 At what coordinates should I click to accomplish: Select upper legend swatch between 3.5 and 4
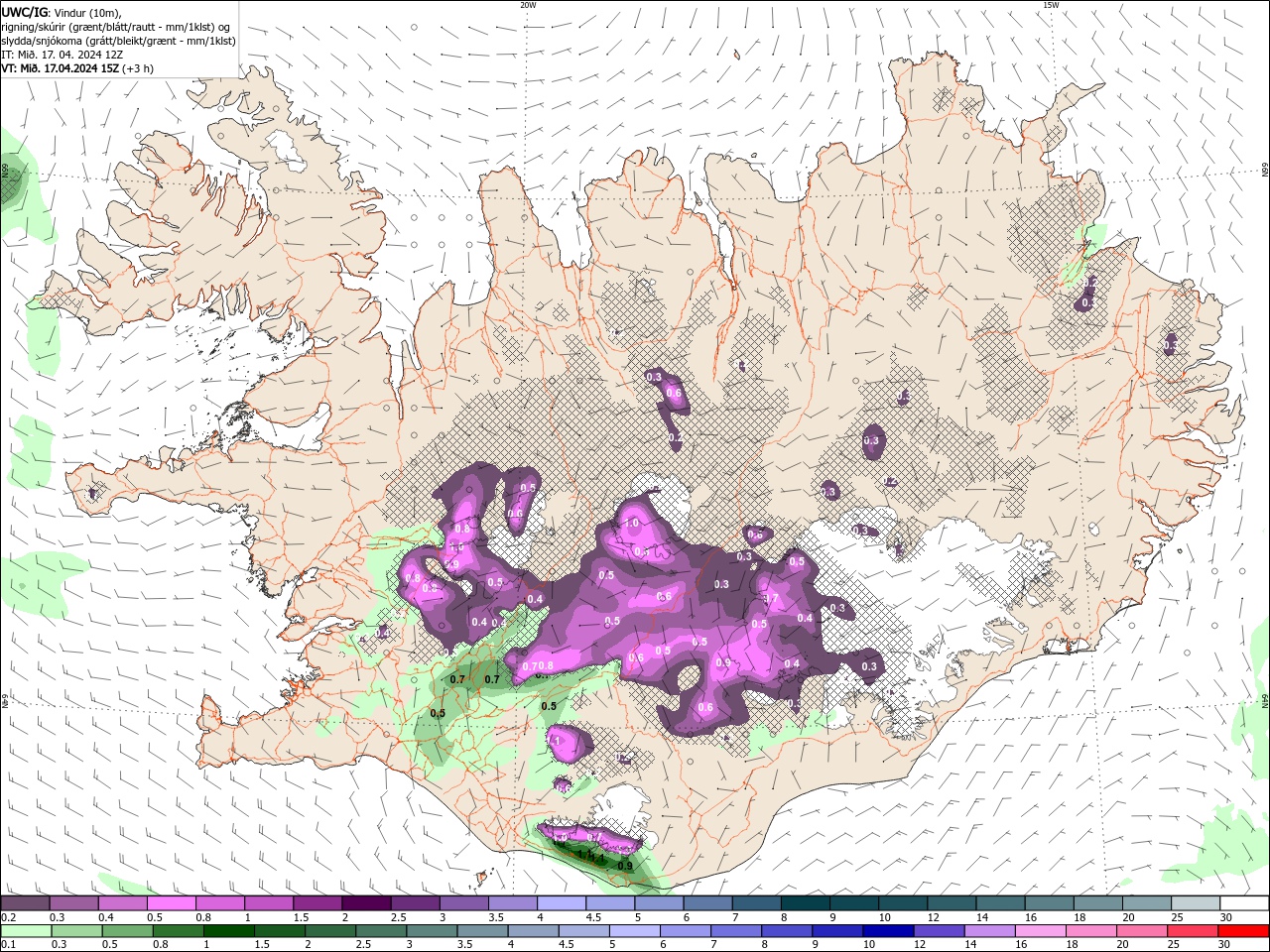[x=513, y=903]
